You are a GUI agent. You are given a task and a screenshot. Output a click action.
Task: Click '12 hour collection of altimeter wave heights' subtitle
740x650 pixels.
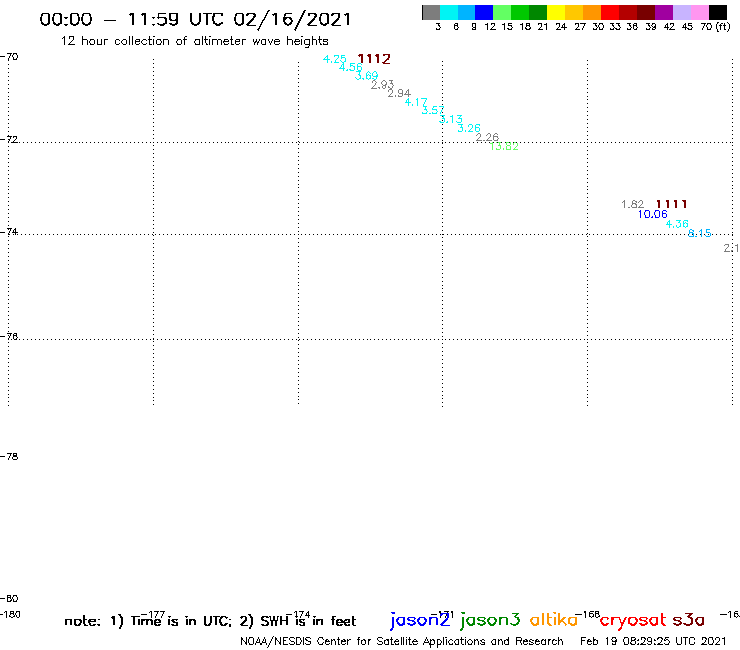194,41
